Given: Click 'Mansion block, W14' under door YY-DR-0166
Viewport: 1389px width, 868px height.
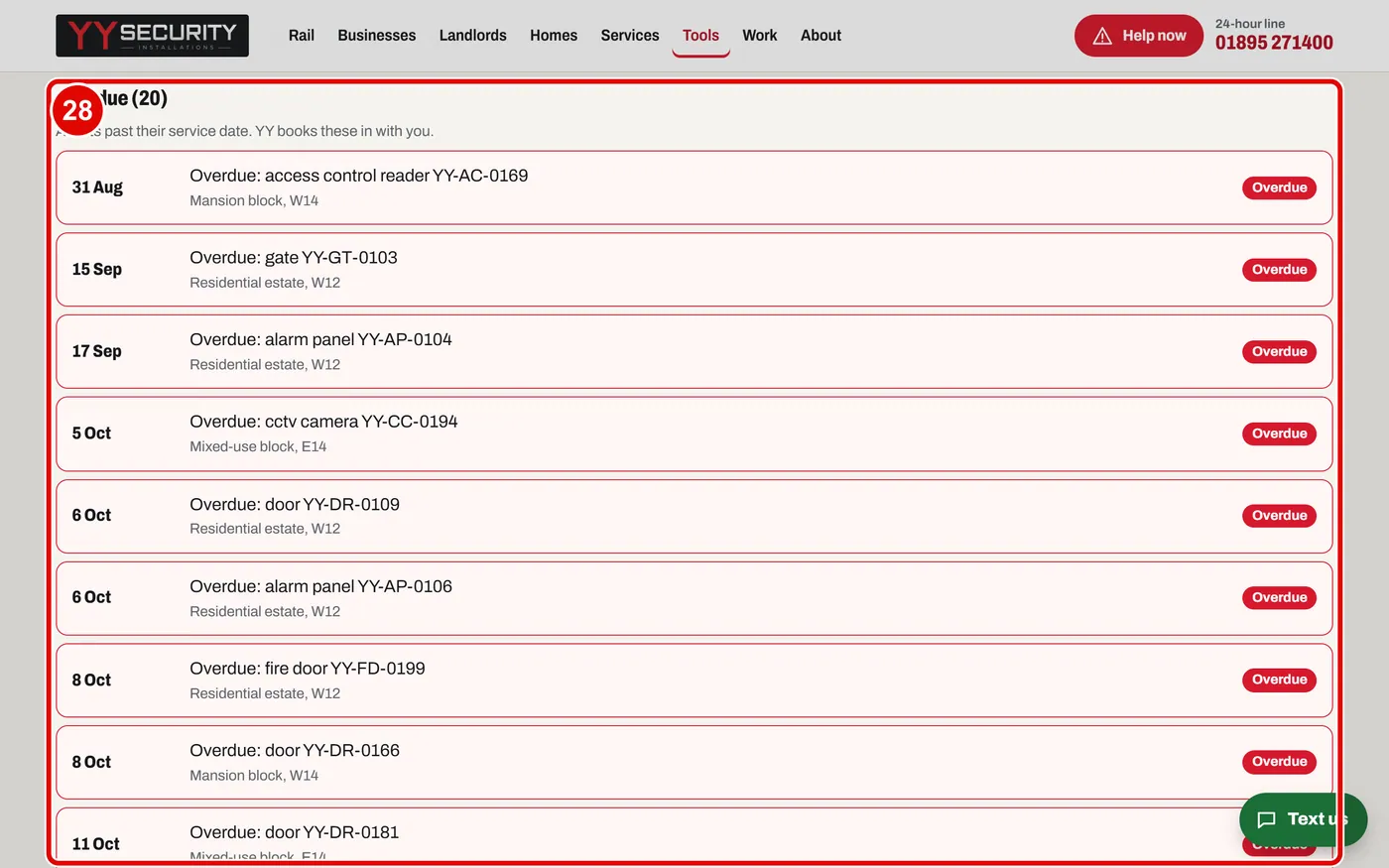Looking at the screenshot, I should pos(254,776).
